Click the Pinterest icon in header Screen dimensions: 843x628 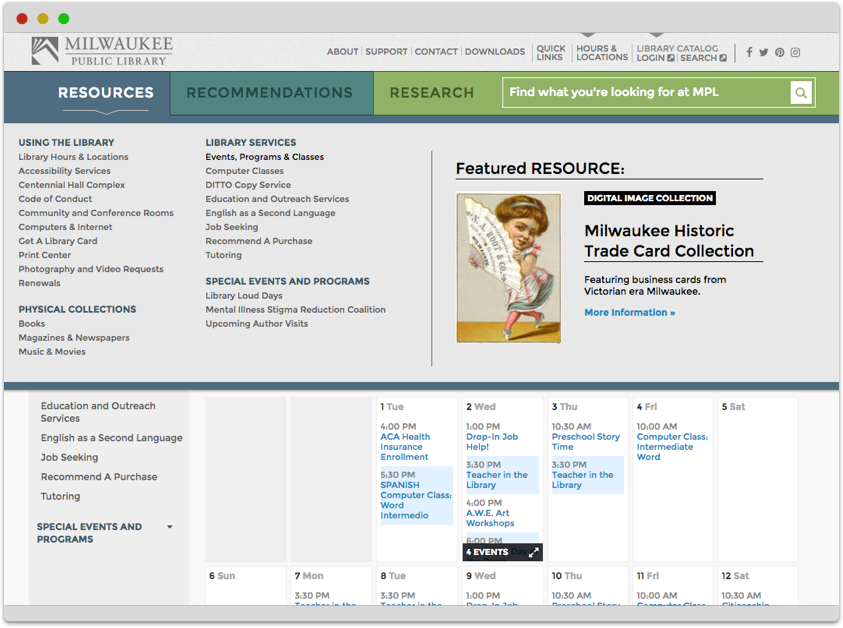[780, 52]
